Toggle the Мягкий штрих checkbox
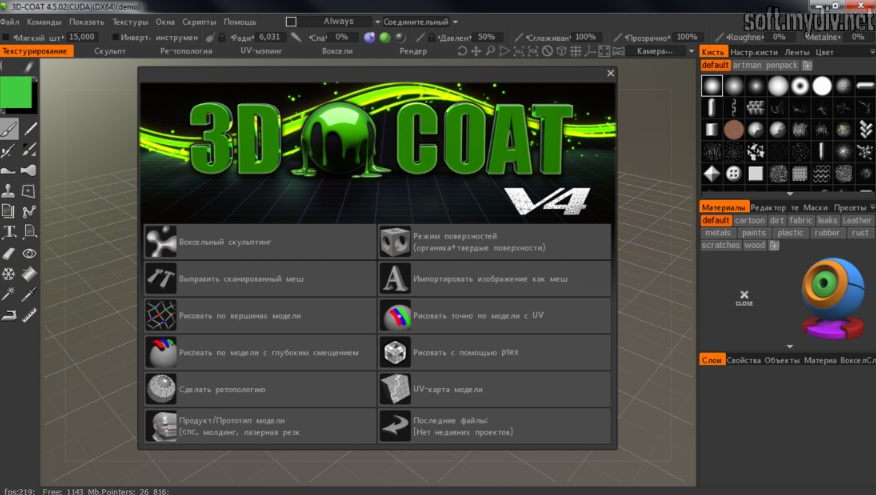This screenshot has height=495, width=876. (x=5, y=37)
